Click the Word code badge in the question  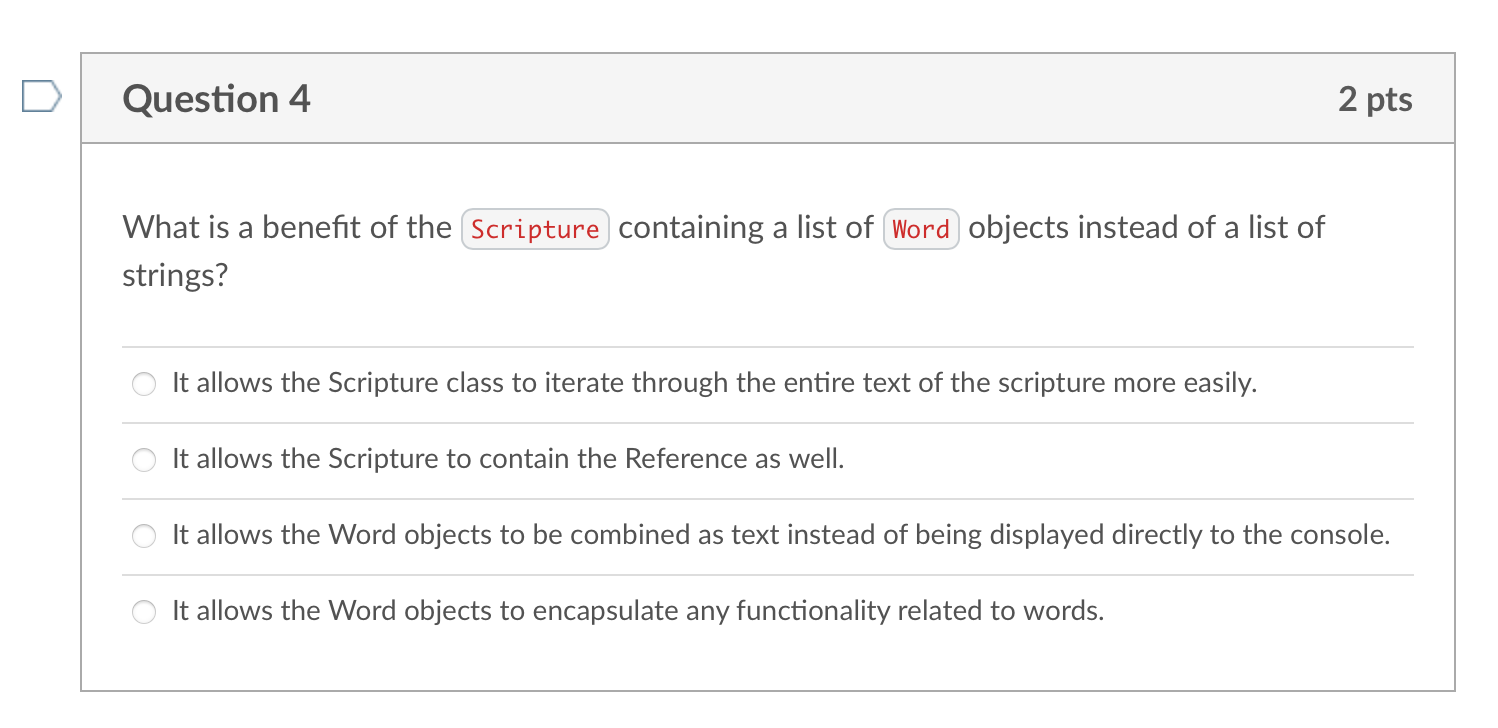coord(920,229)
